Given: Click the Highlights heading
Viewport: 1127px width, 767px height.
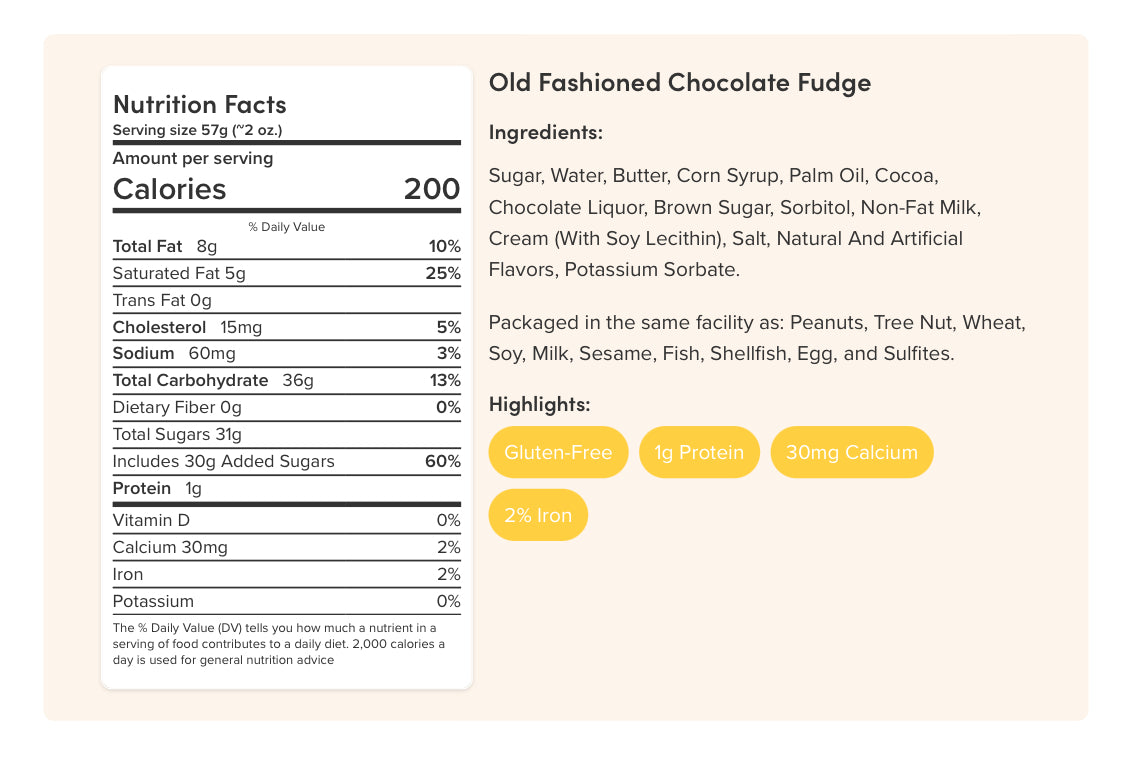Looking at the screenshot, I should (539, 404).
